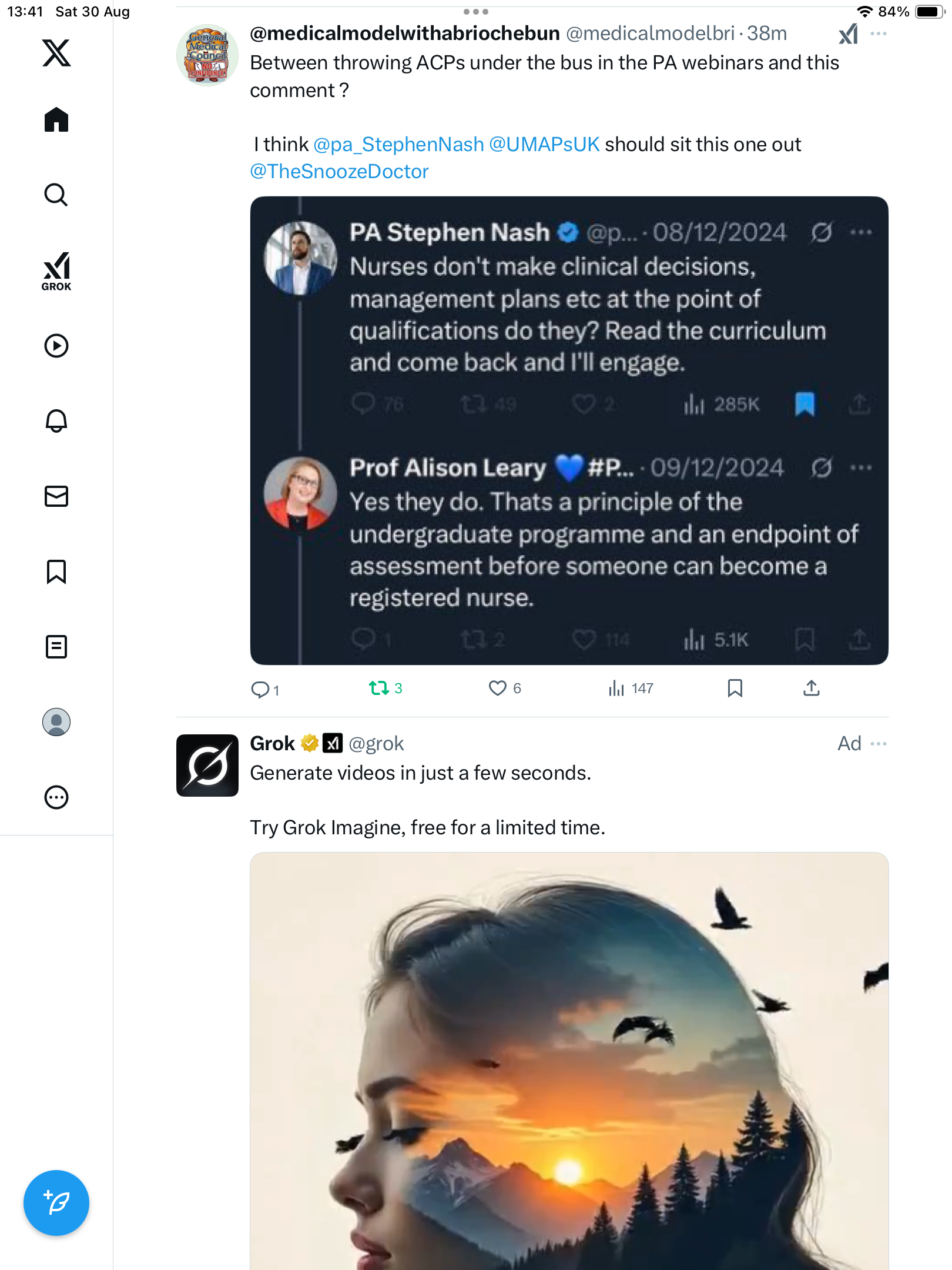Open more options on medicalmodelbri's post

pyautogui.click(x=879, y=34)
